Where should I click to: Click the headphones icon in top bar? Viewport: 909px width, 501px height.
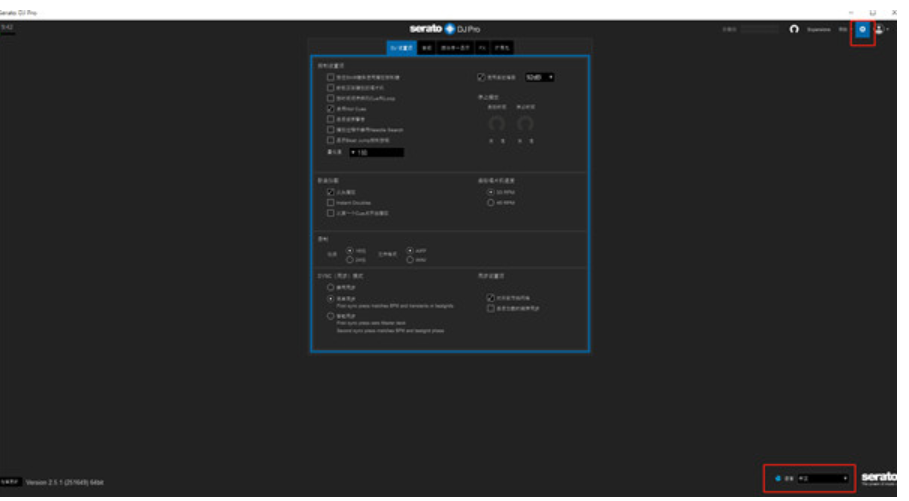(794, 29)
